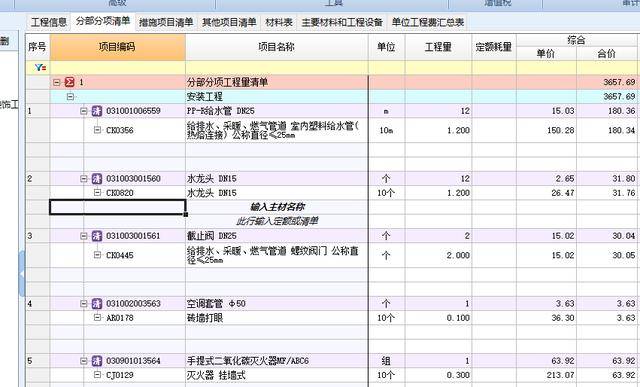The width and height of the screenshot is (640, 387).
Task: Click the purple 清 icon for 031001006559
Action: (x=97, y=111)
